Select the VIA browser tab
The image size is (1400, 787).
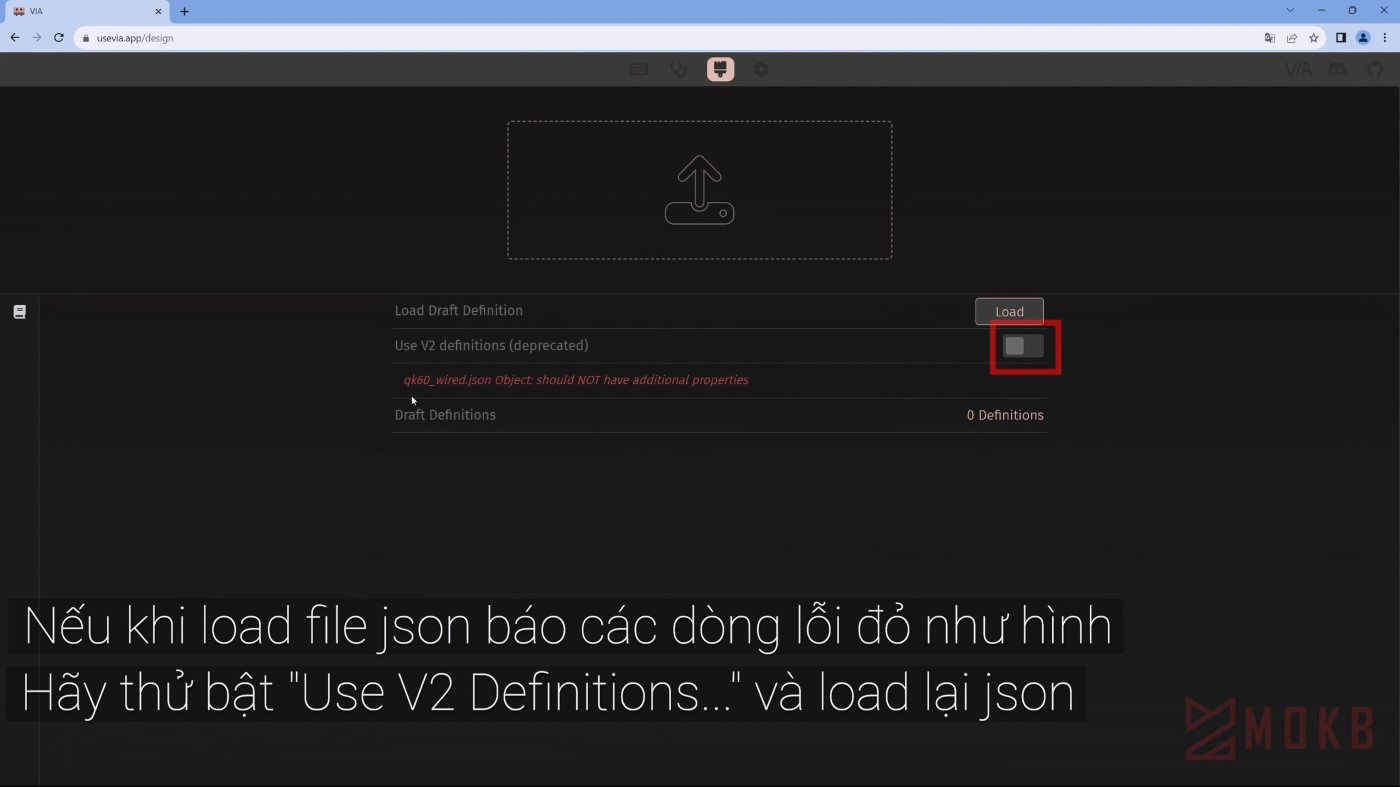(x=87, y=12)
